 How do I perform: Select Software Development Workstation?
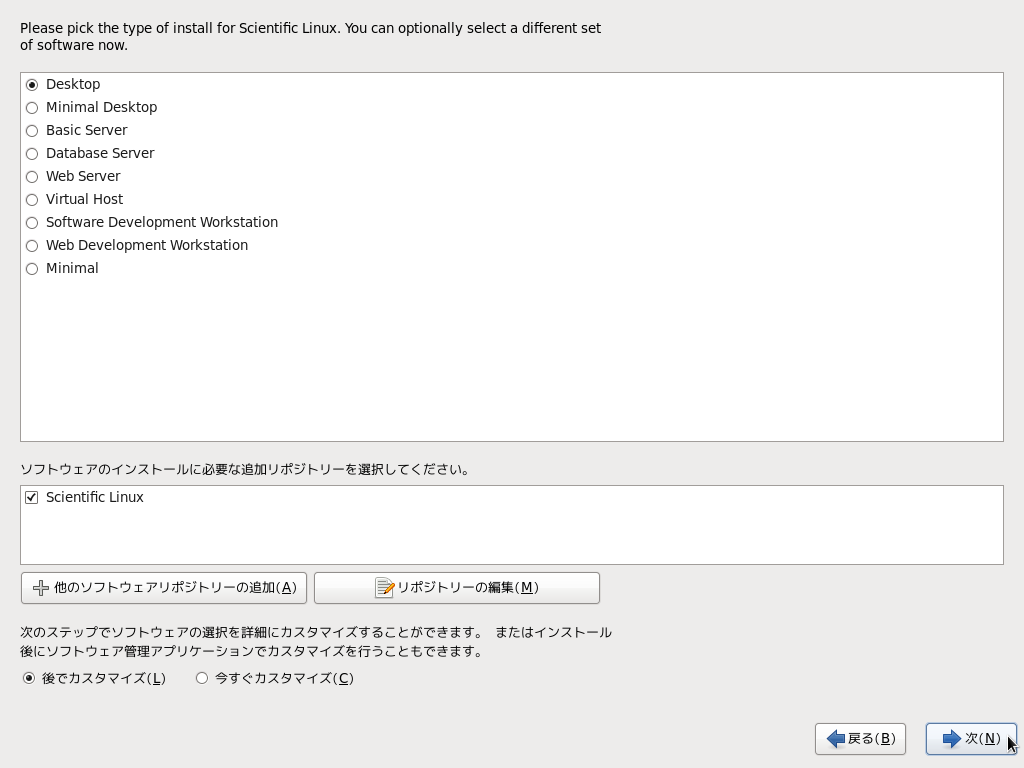coord(32,223)
